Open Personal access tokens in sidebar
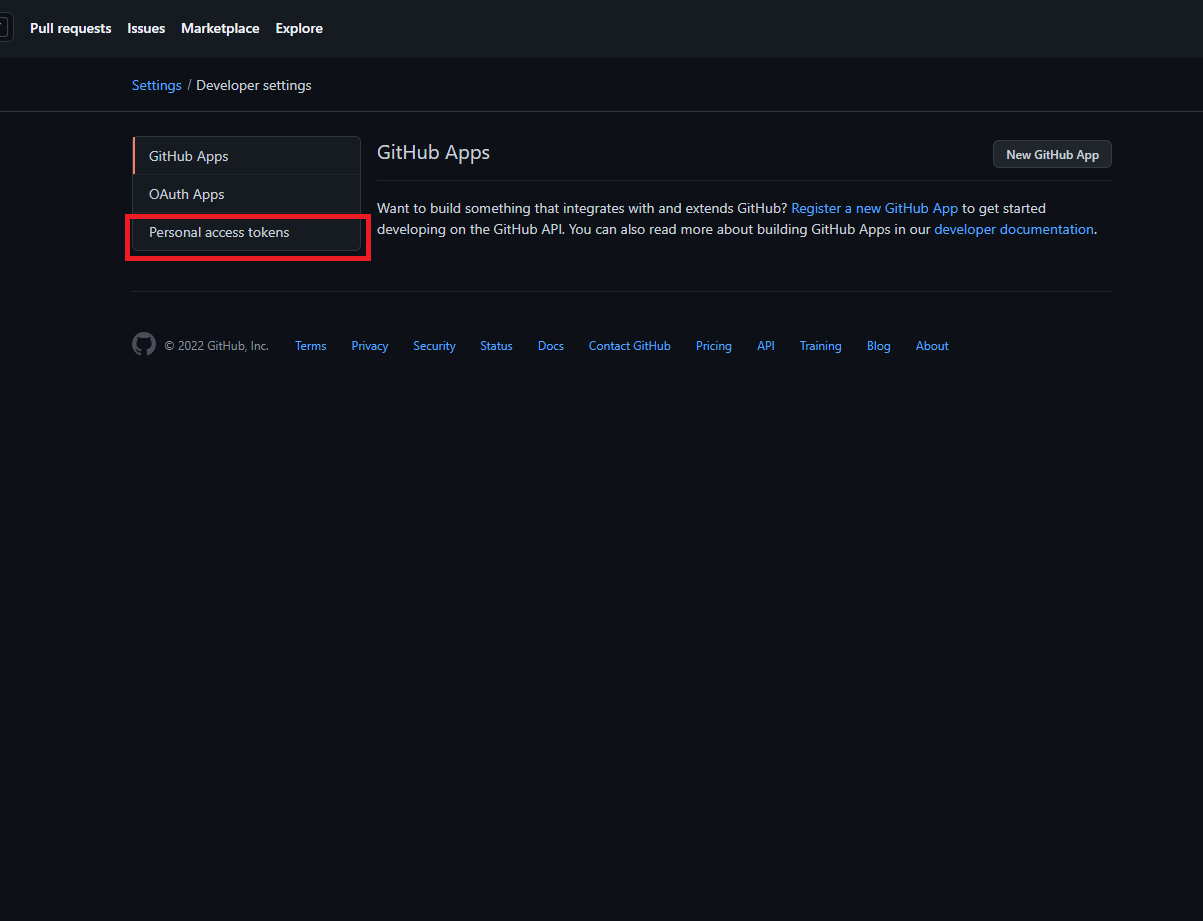The image size is (1203, 921). [x=246, y=232]
